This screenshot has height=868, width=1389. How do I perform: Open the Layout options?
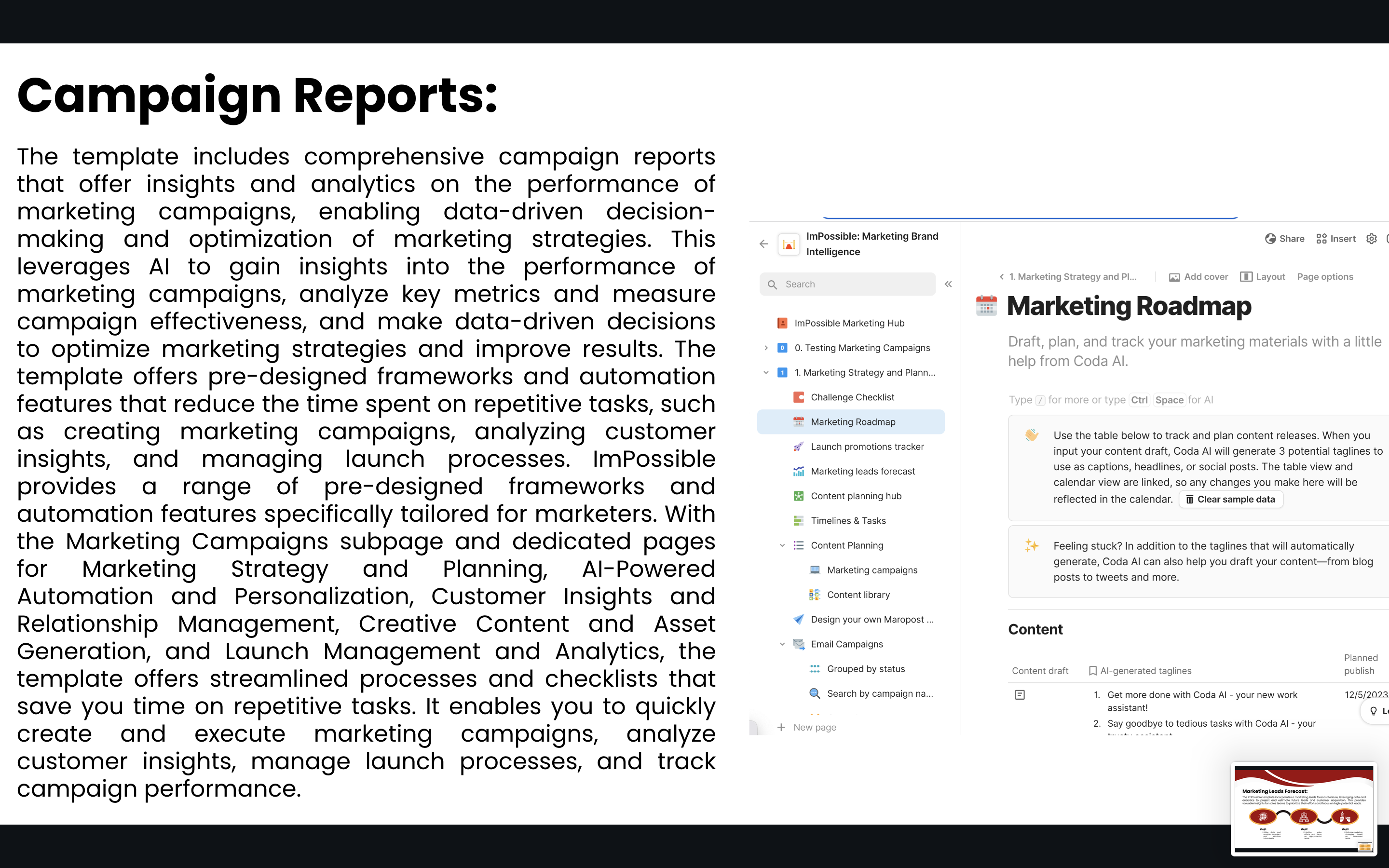tap(1262, 277)
